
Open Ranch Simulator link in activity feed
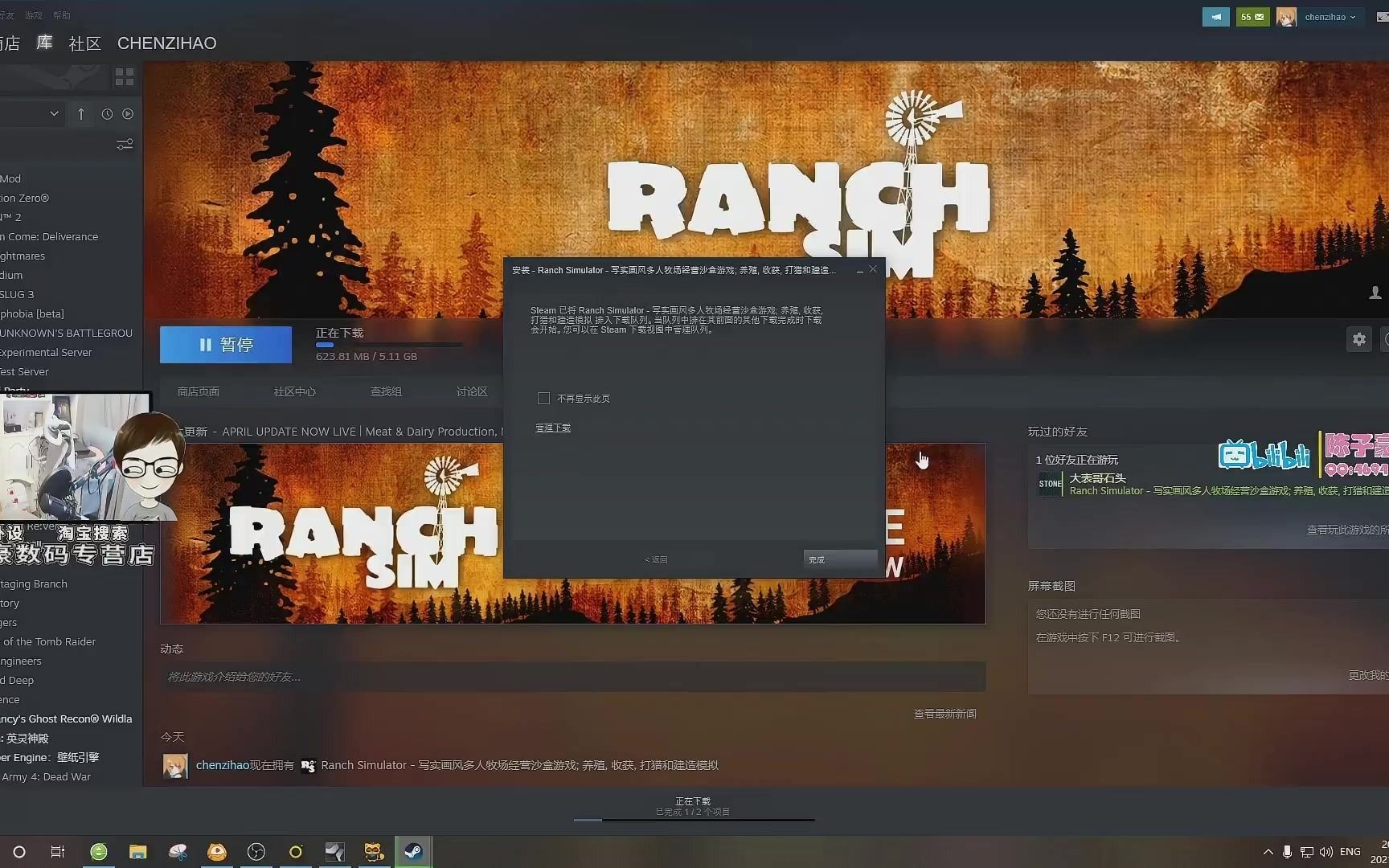519,765
